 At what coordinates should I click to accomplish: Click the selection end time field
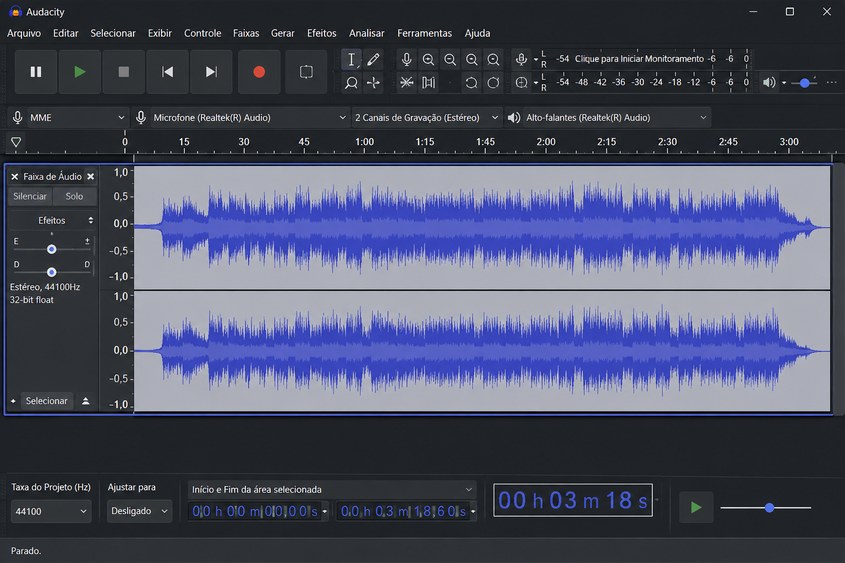pyautogui.click(x=406, y=511)
